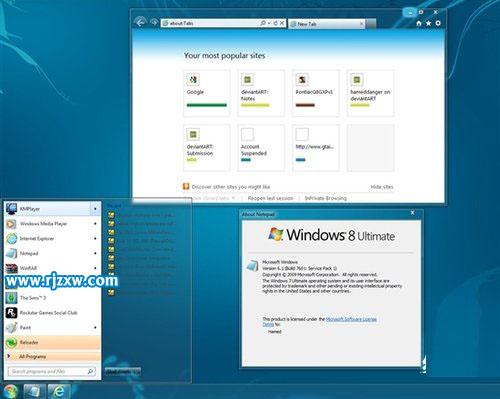Expand Notepad jump list arrow
Image resolution: width=500 pixels, height=399 pixels.
coord(95,253)
